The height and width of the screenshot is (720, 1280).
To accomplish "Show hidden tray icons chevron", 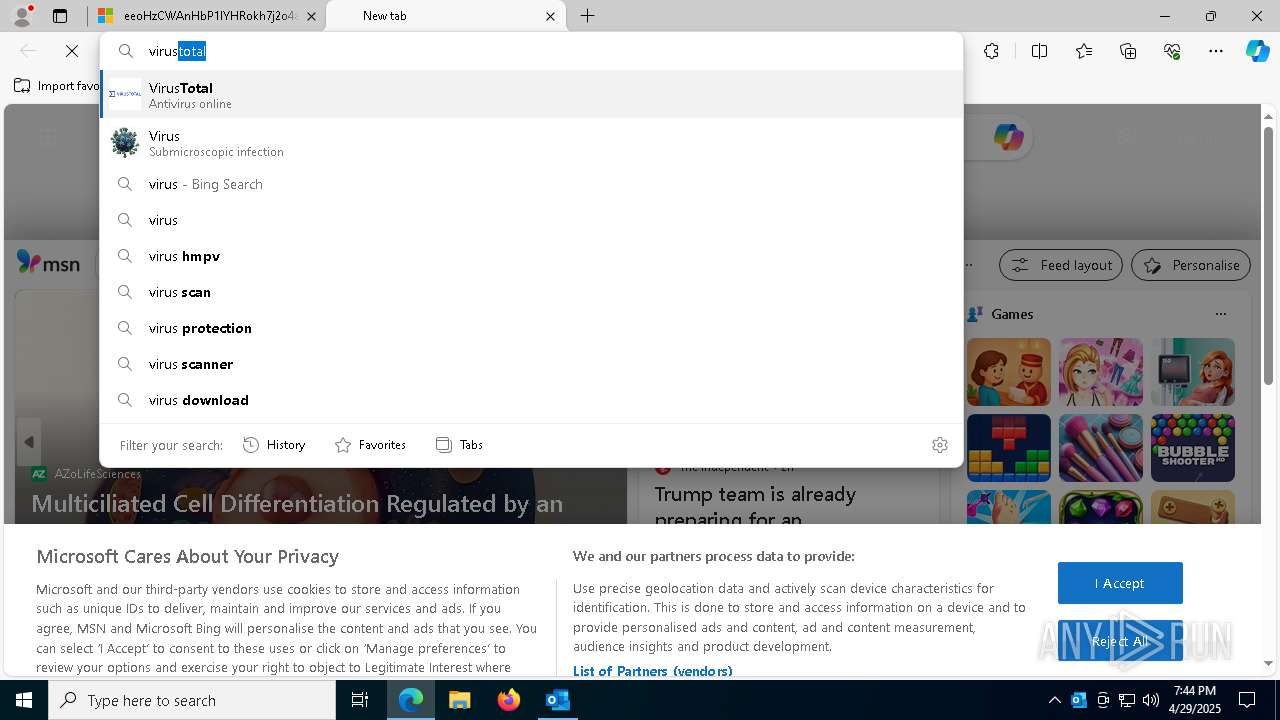I will [x=1054, y=701].
